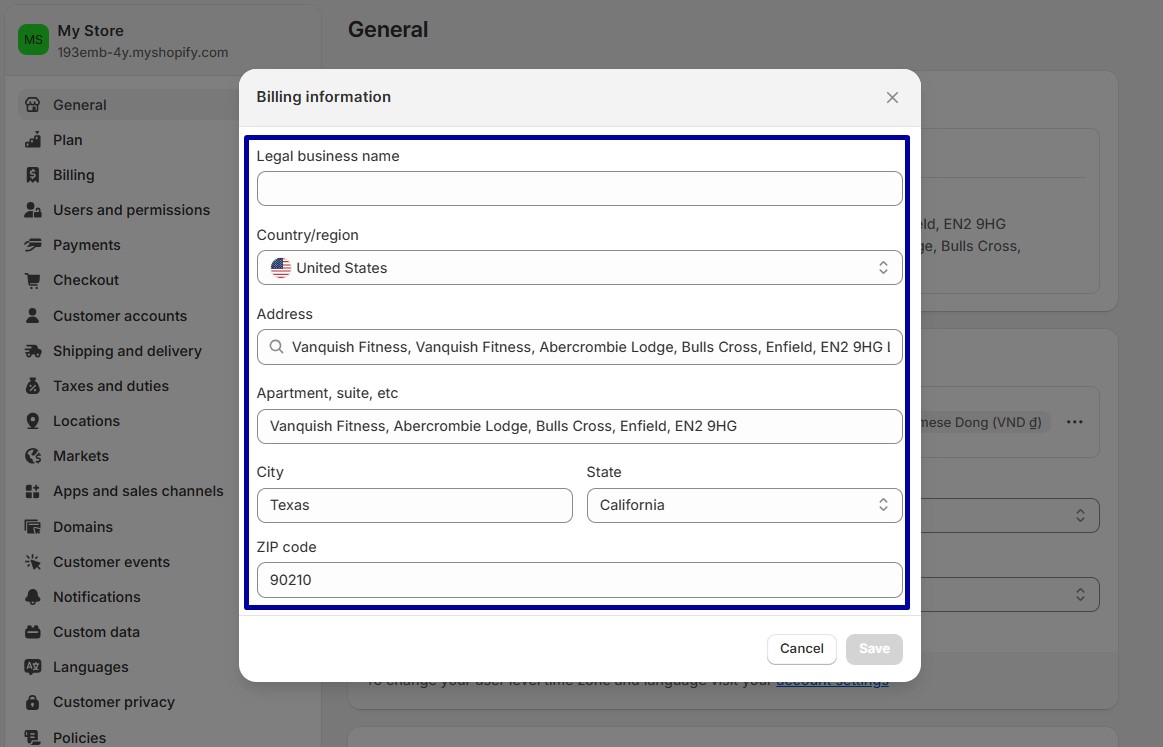
Task: Open Shipping and delivery settings
Action: [x=128, y=351]
